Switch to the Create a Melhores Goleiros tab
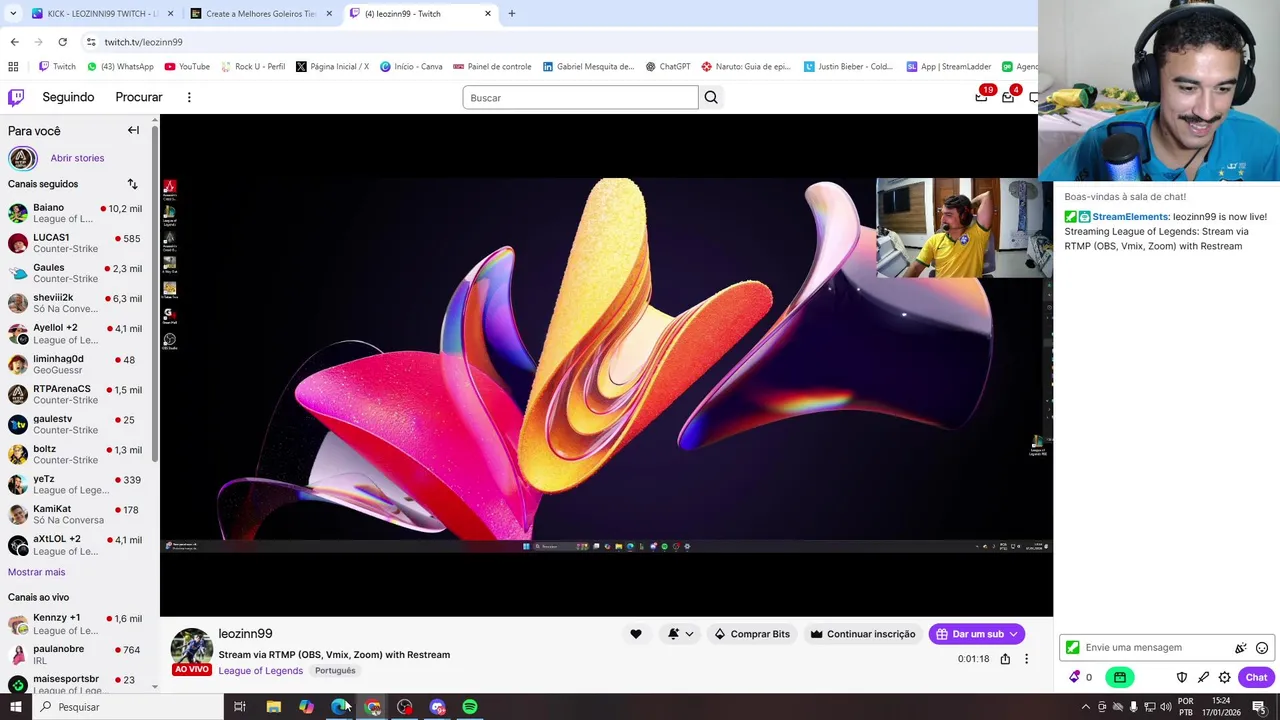1280x720 pixels. (x=262, y=14)
